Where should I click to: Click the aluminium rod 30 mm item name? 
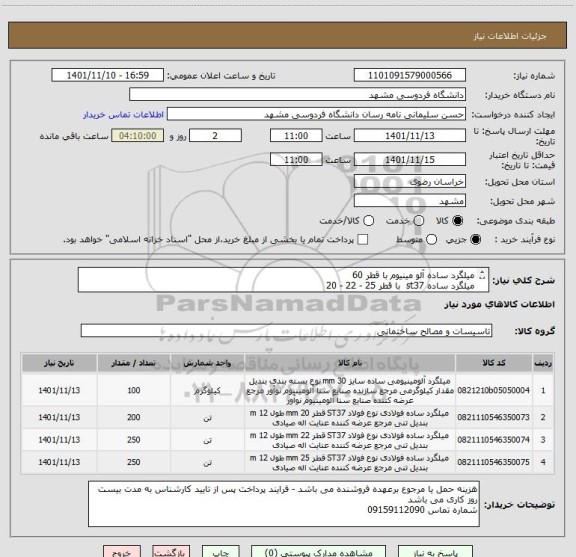[350, 391]
